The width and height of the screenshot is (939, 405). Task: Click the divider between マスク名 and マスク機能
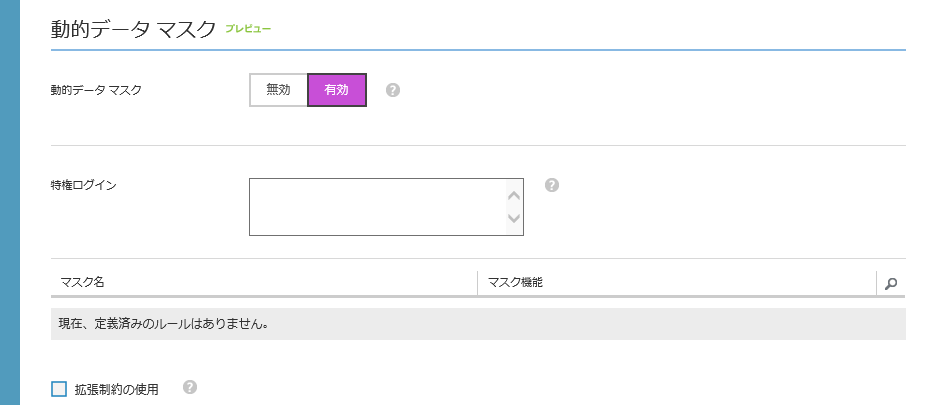point(478,283)
